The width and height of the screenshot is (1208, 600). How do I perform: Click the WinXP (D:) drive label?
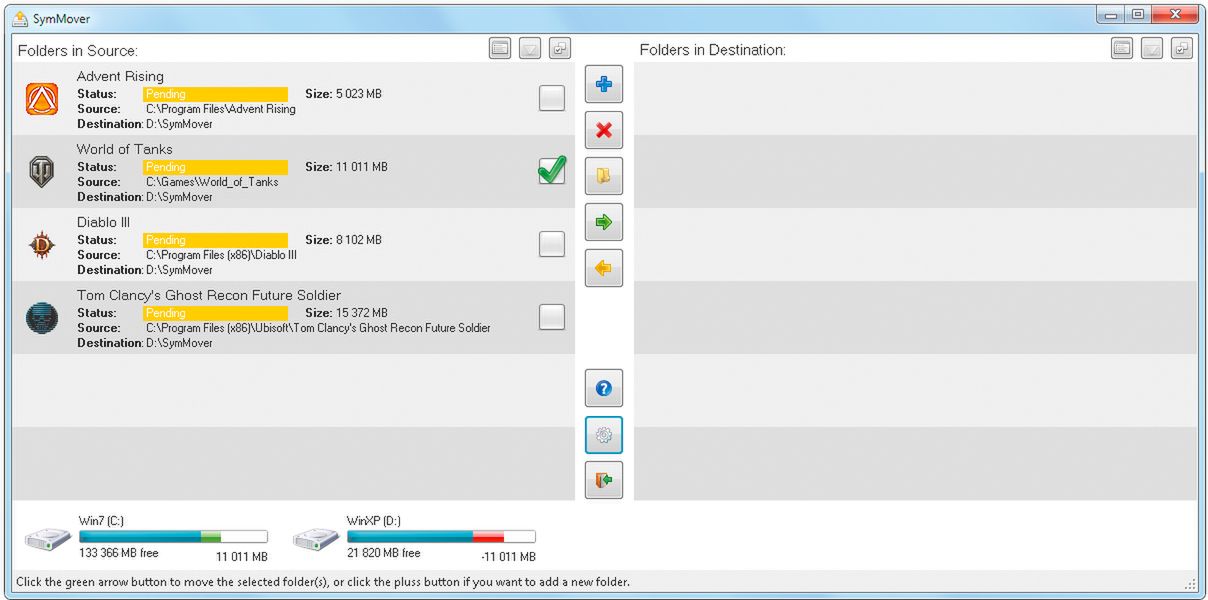[375, 521]
